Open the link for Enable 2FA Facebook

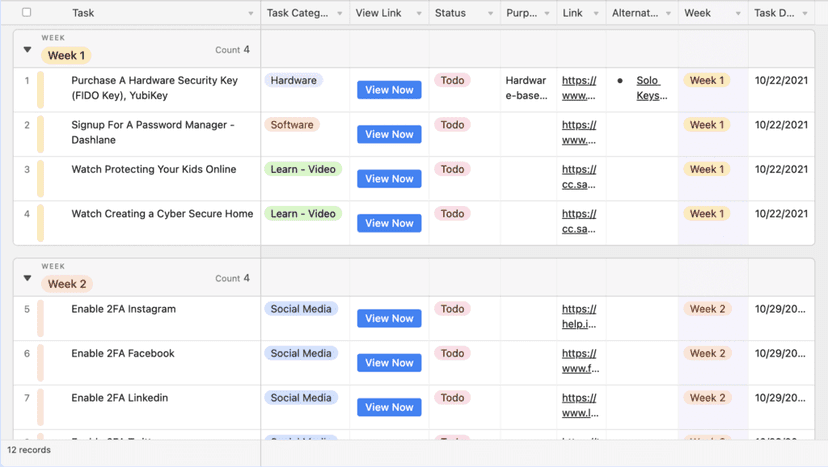point(579,360)
